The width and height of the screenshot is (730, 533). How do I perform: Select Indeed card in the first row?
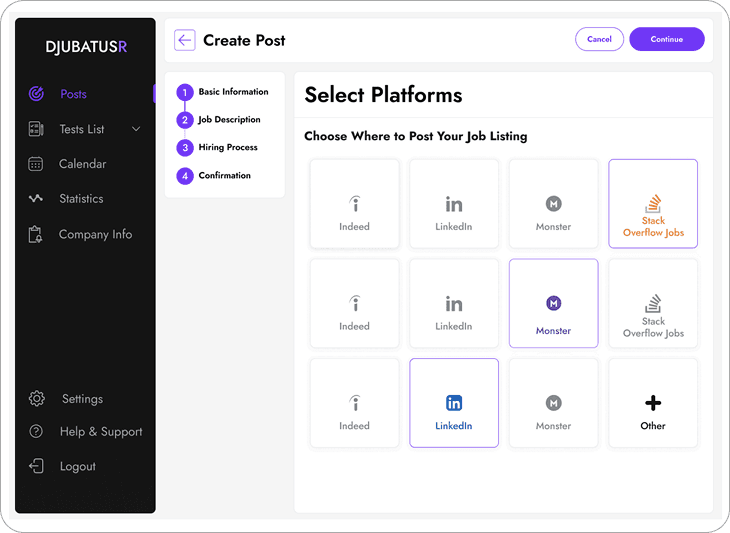click(x=355, y=204)
